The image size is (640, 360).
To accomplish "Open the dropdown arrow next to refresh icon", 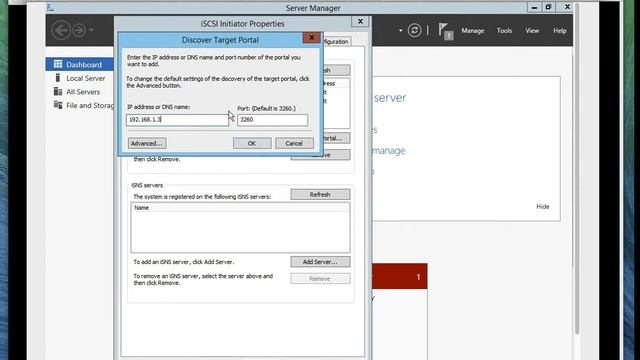I will pos(400,31).
